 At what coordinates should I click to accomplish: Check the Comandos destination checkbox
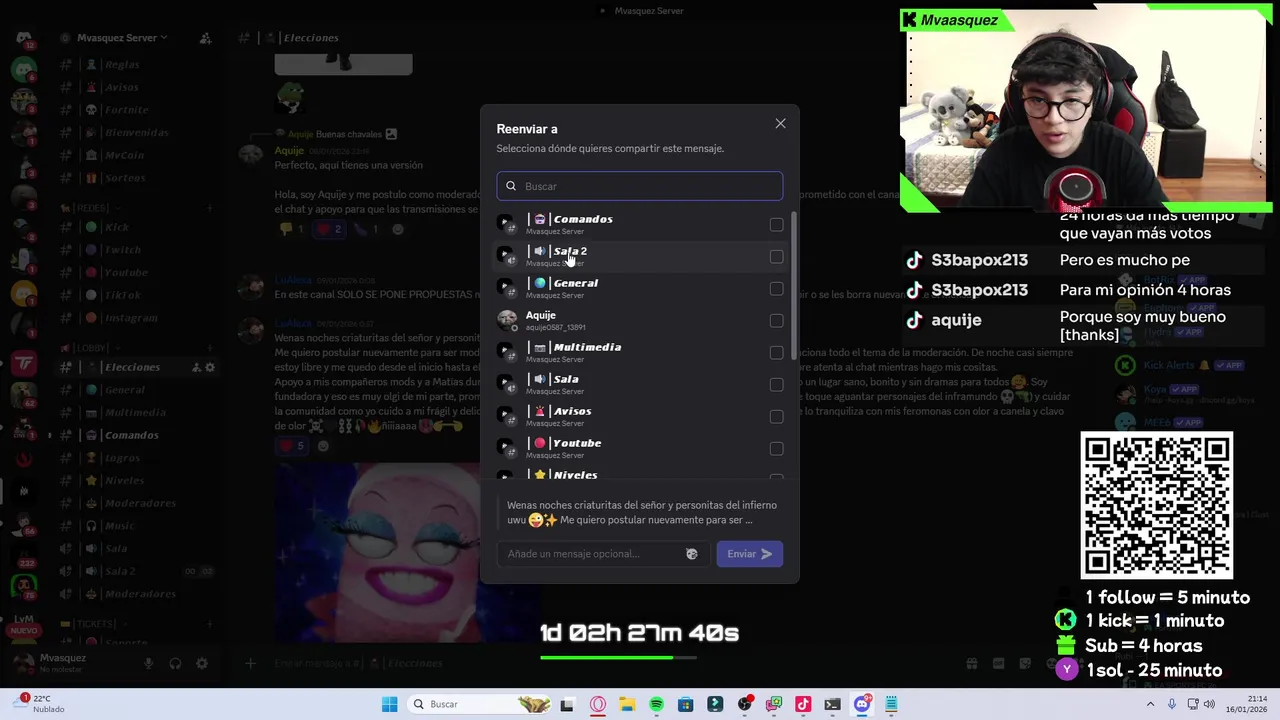click(776, 225)
